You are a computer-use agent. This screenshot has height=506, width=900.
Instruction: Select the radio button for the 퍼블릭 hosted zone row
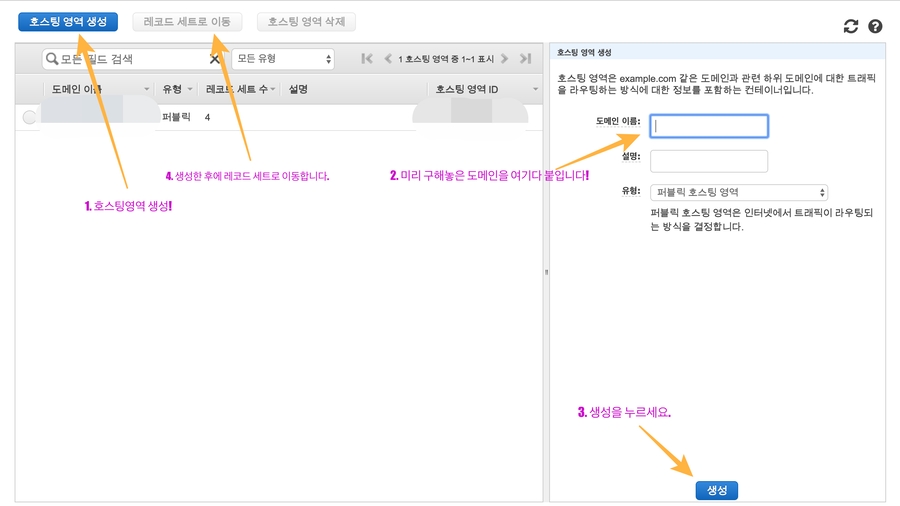(x=29, y=118)
